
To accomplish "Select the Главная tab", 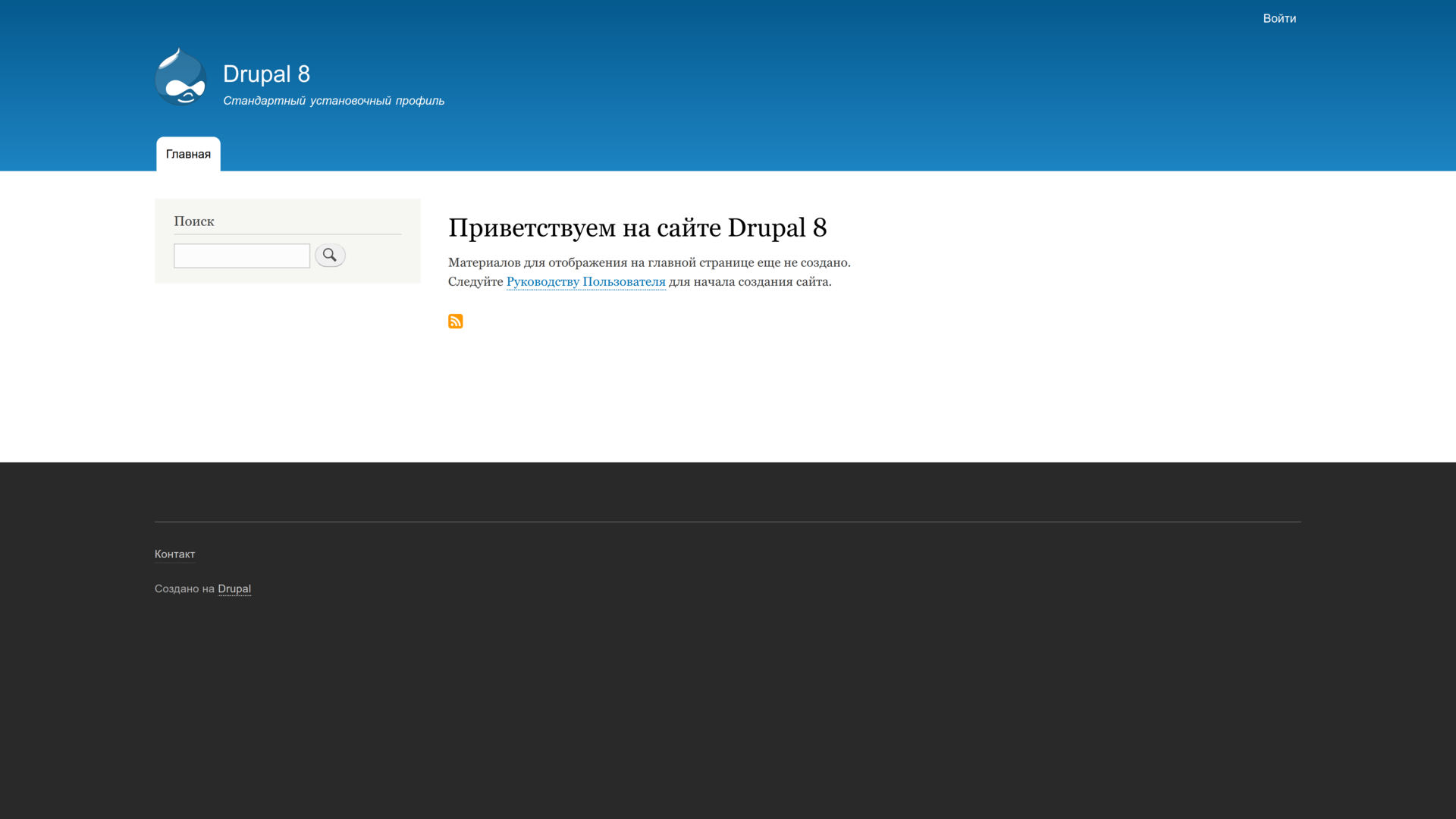I will tap(188, 154).
